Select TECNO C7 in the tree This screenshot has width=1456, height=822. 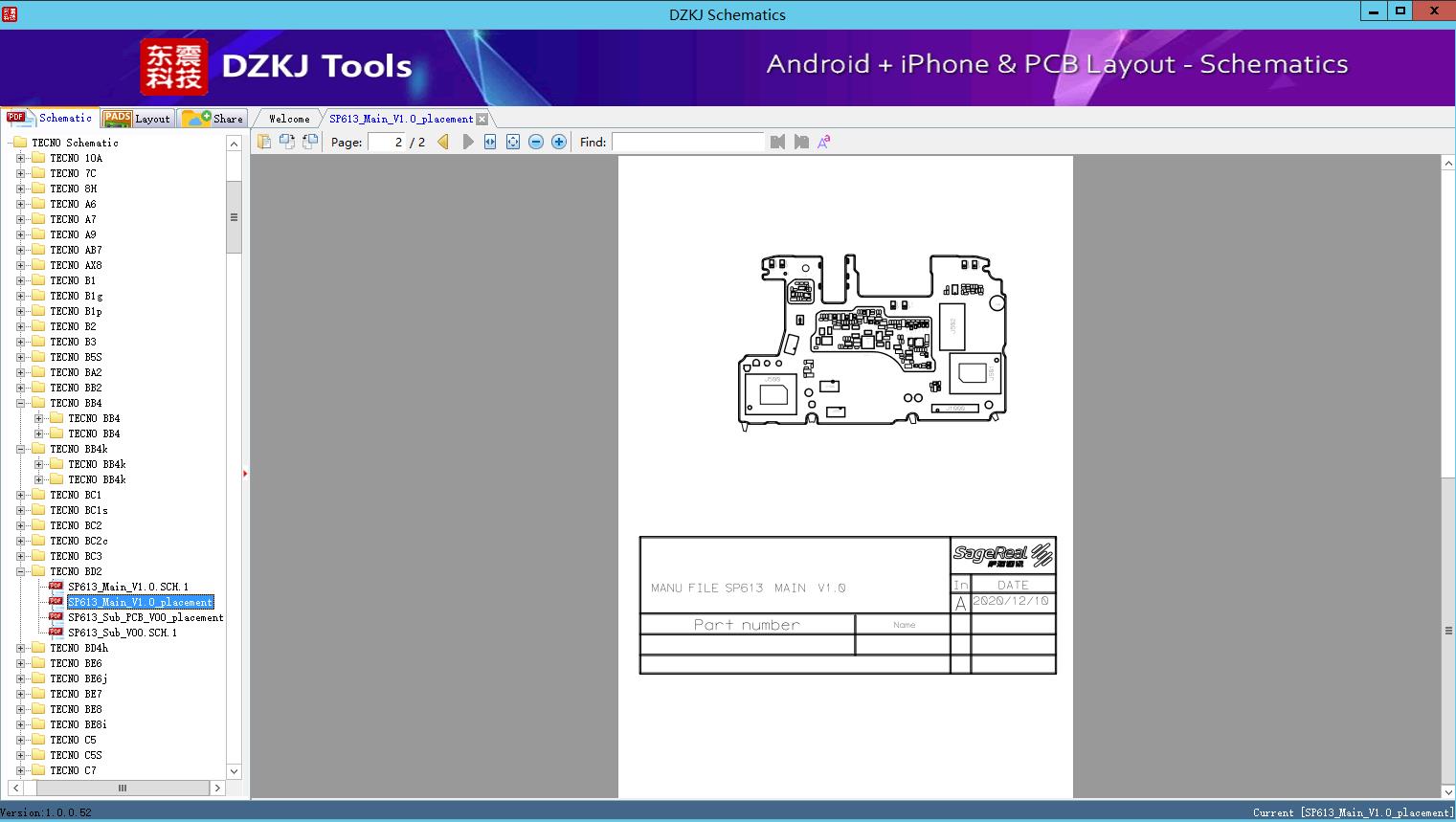click(x=73, y=770)
